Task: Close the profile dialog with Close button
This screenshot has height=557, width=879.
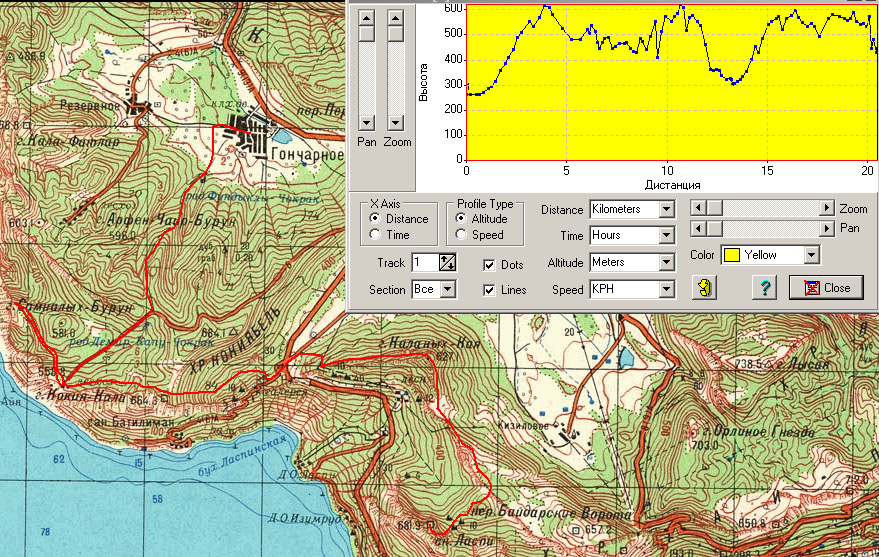Action: point(826,287)
